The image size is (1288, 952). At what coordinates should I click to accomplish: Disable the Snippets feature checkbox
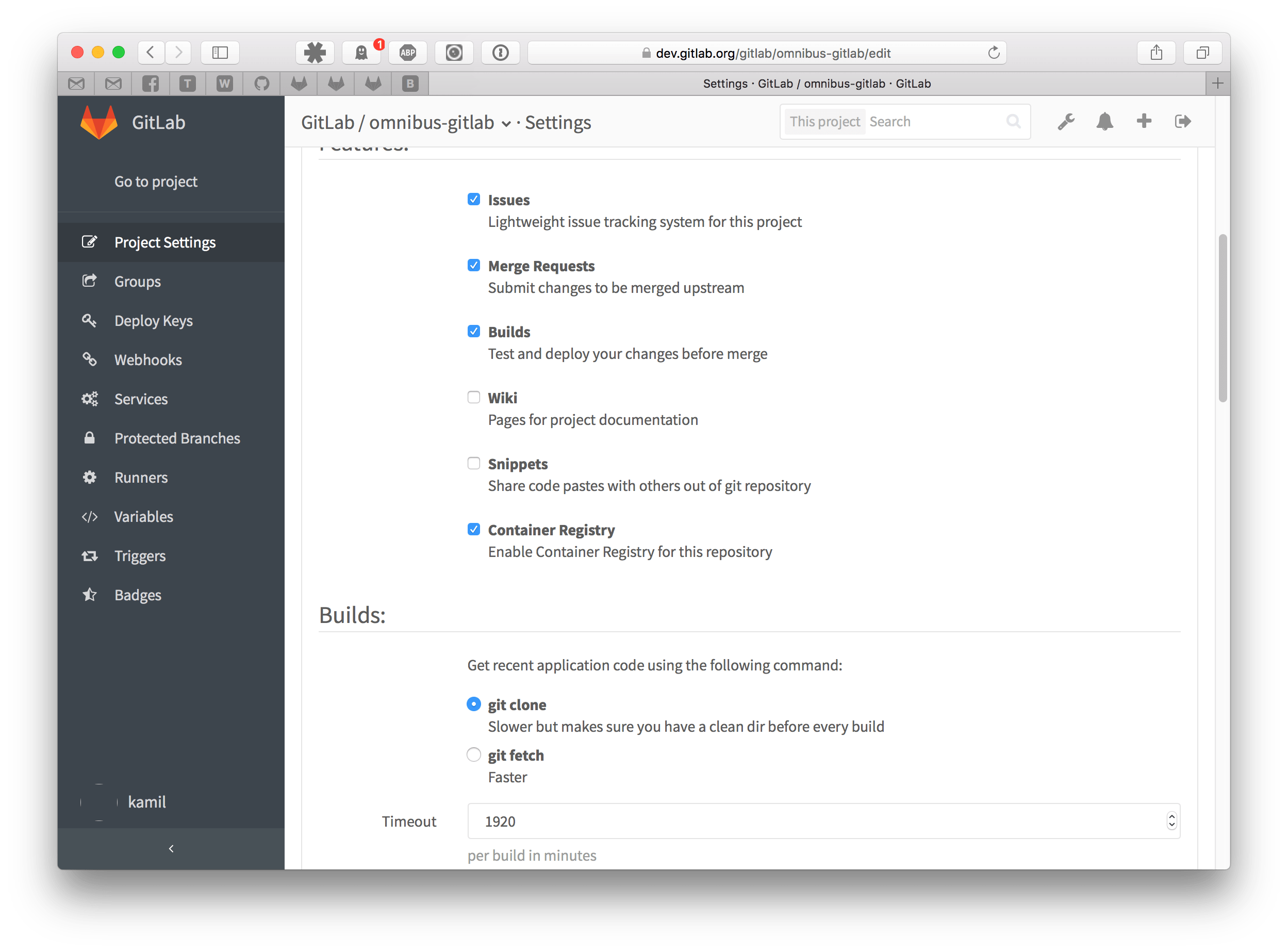coord(474,463)
